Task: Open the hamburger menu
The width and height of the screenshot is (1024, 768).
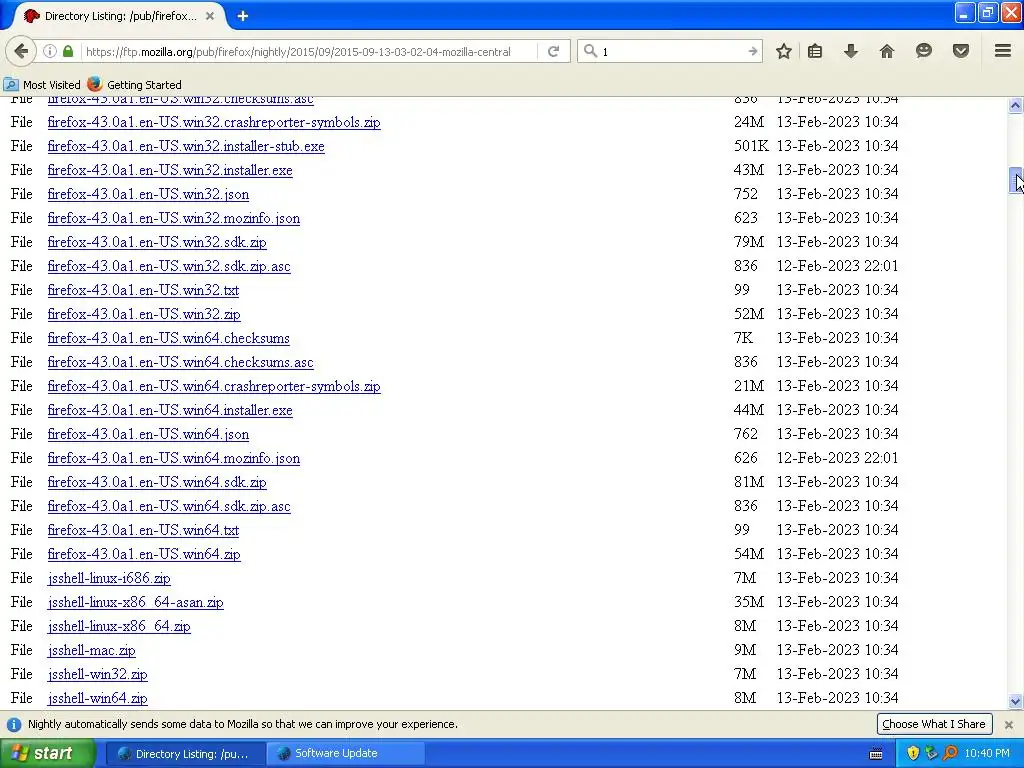Action: tap(1002, 51)
